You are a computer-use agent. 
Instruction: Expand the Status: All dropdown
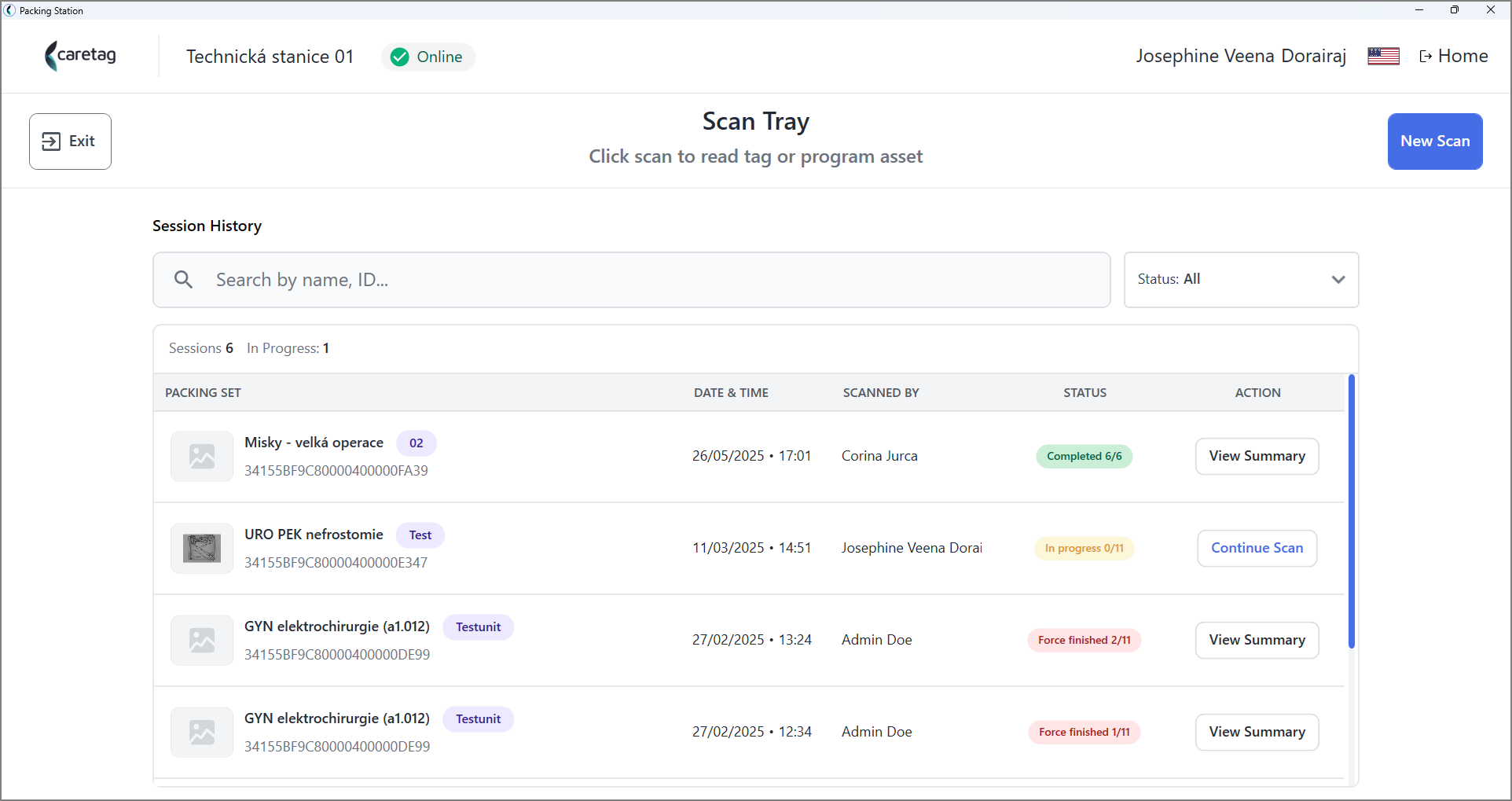coord(1241,280)
